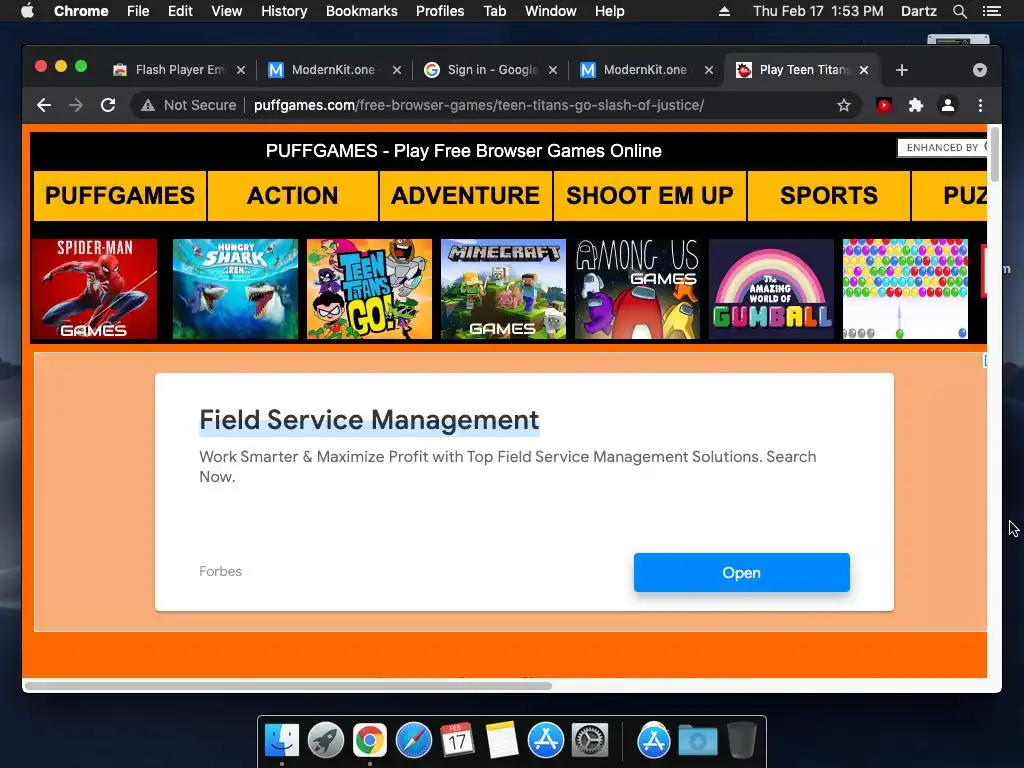Open Chrome's three-dot menu
The width and height of the screenshot is (1024, 768).
980,105
